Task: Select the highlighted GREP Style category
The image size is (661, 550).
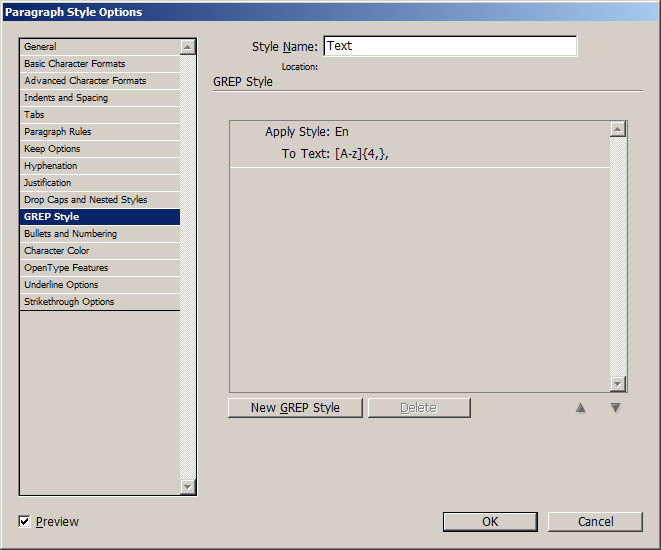Action: click(100, 217)
